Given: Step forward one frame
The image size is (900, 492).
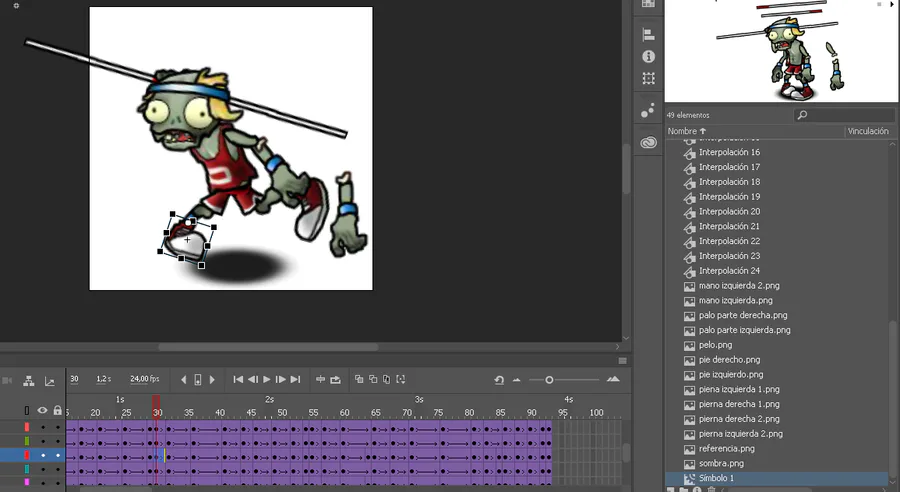Looking at the screenshot, I should click(281, 379).
